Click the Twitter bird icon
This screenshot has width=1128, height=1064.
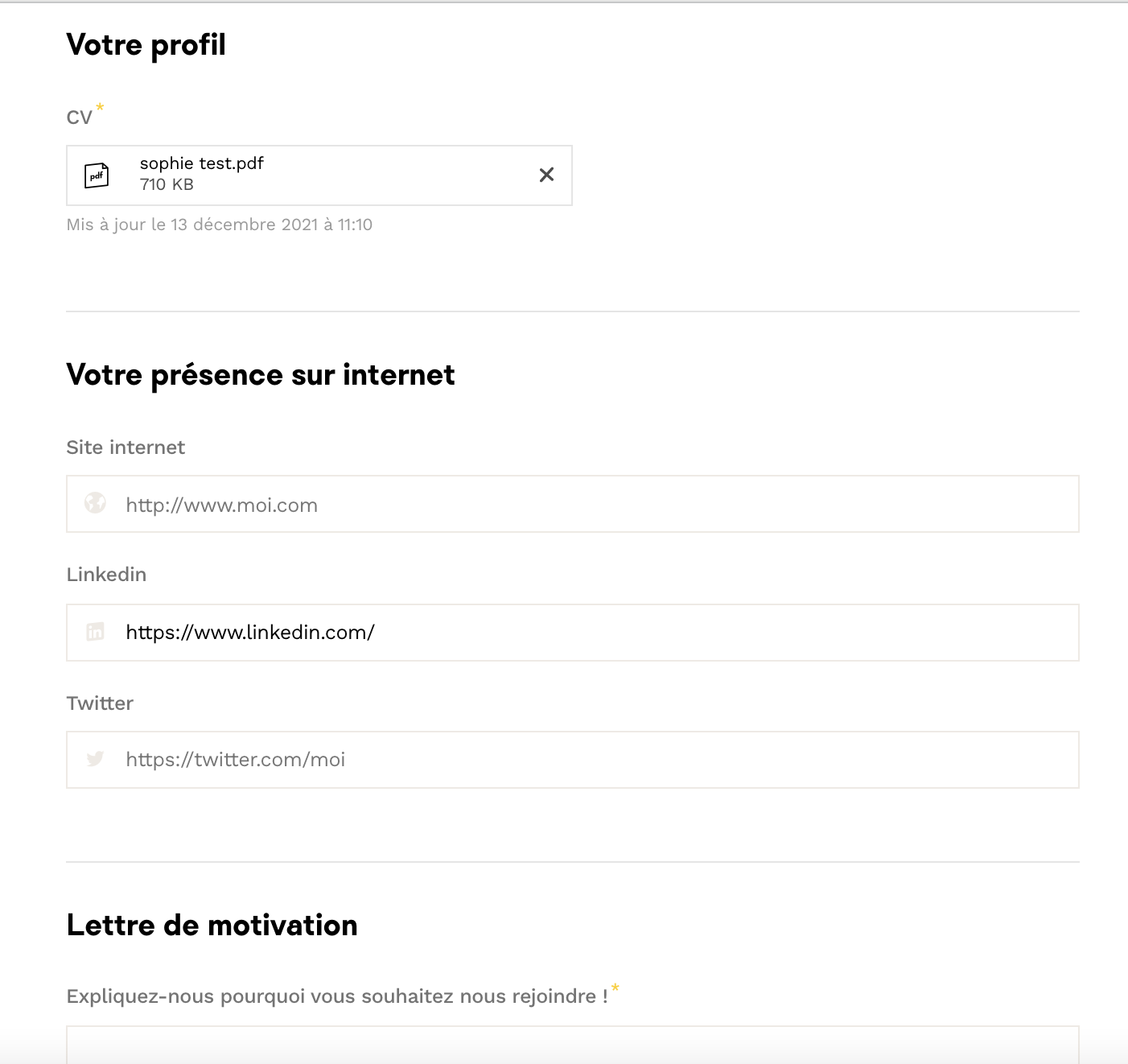tap(96, 759)
